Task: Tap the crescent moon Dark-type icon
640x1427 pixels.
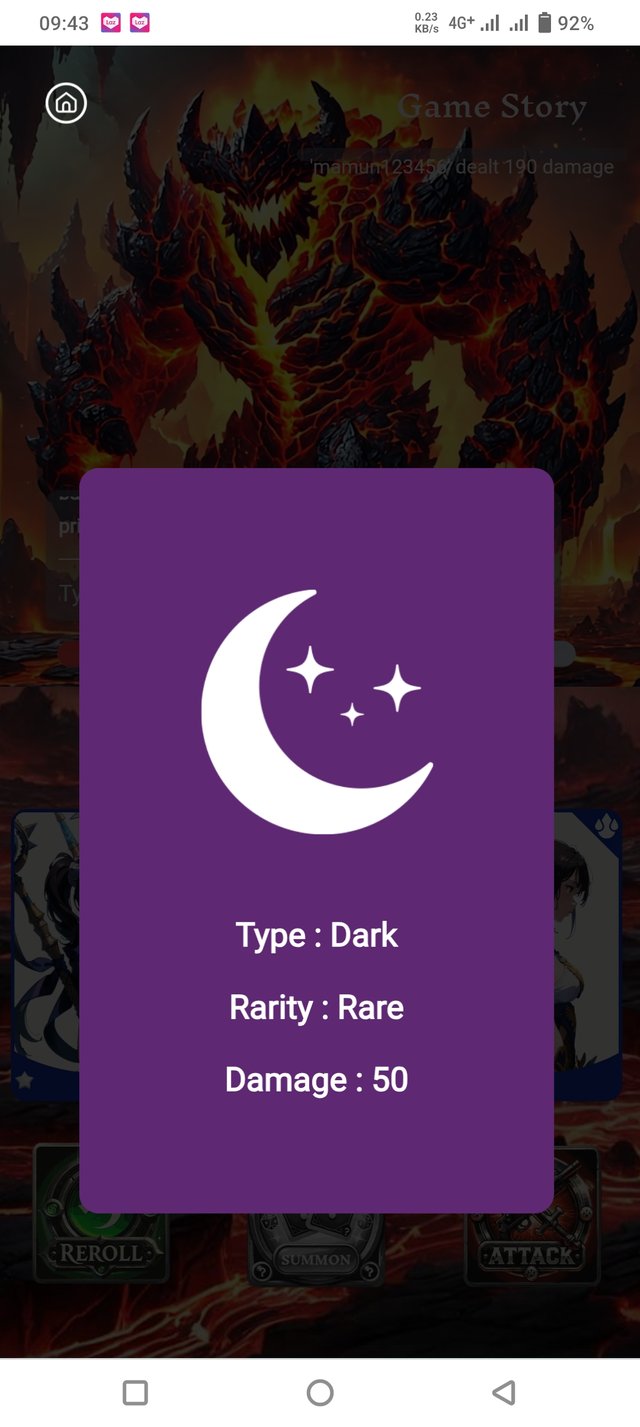Action: tap(317, 711)
